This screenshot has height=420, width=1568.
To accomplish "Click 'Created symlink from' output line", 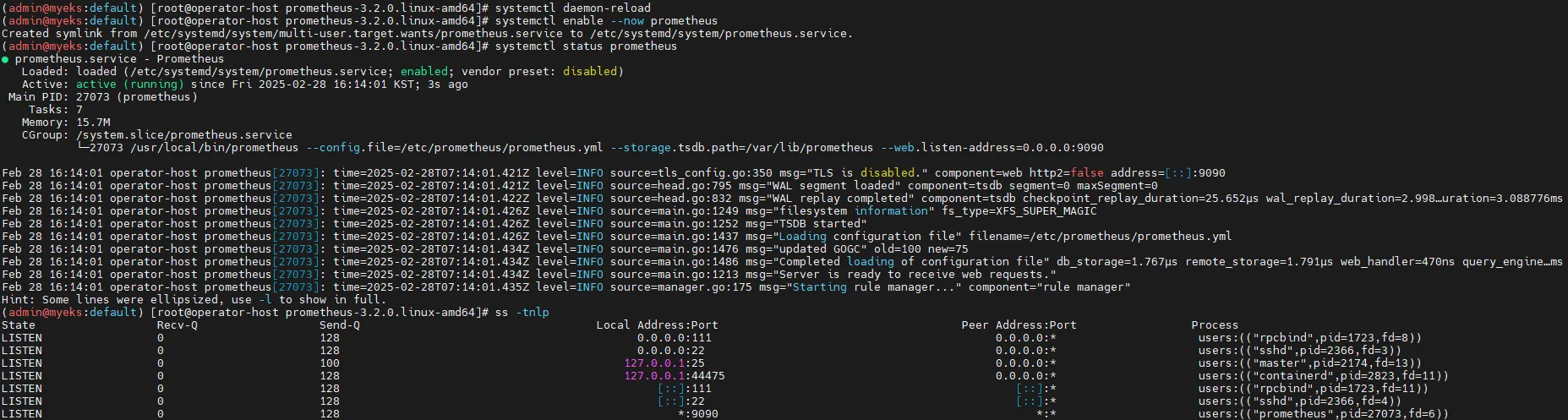I will coord(428,33).
